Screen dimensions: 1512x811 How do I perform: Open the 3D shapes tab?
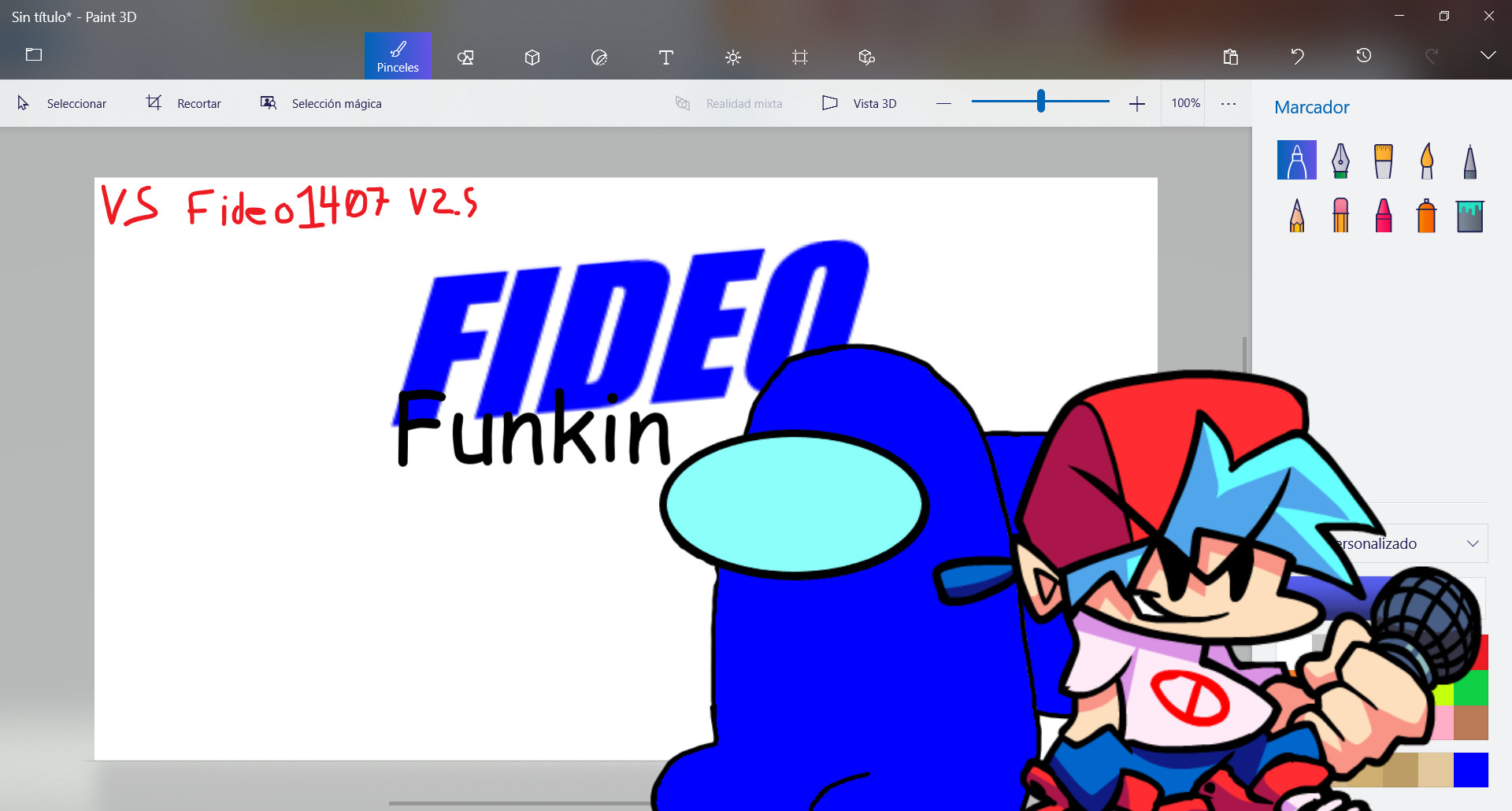pyautogui.click(x=532, y=57)
